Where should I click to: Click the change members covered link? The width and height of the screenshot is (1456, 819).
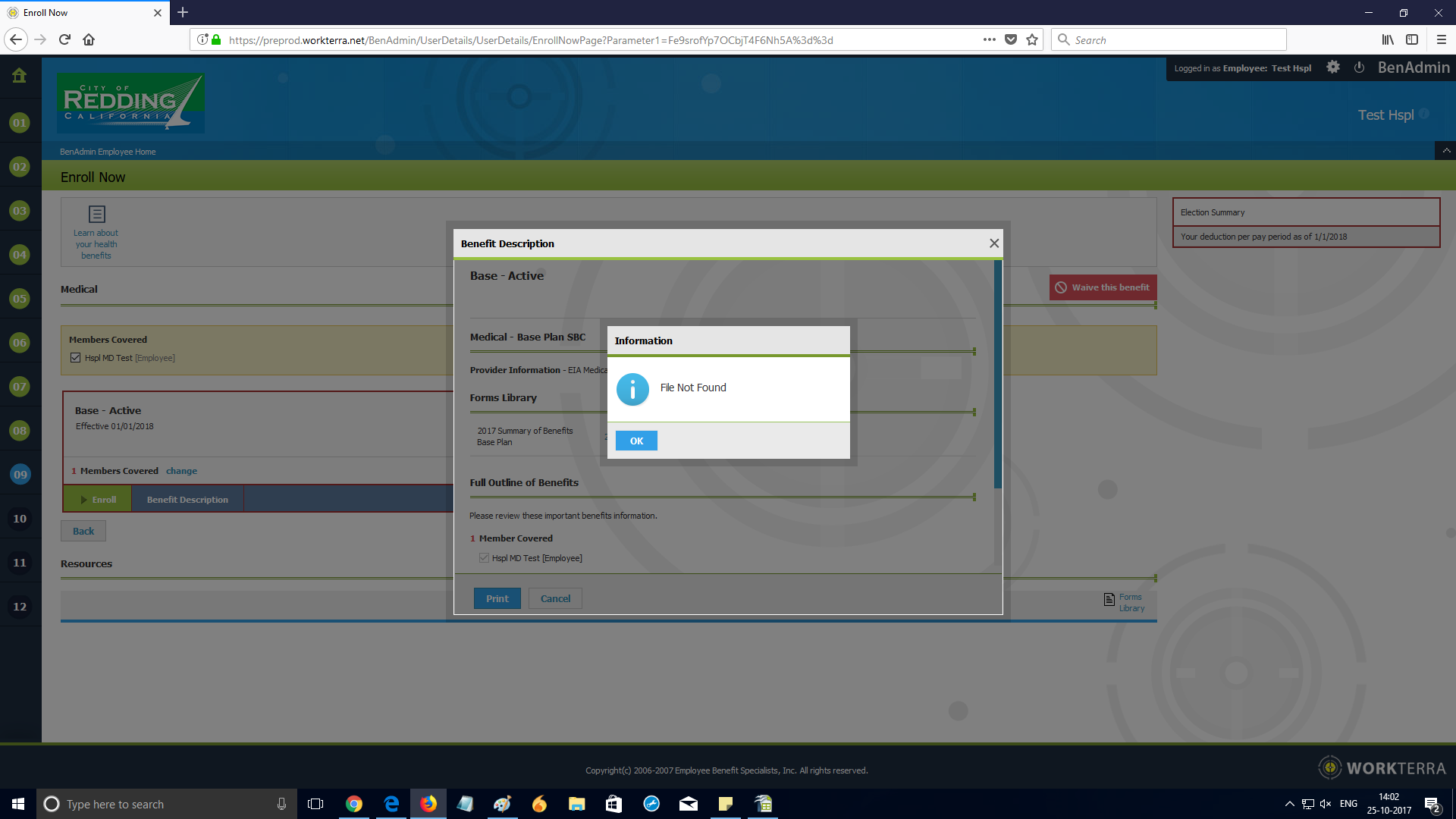tap(181, 471)
